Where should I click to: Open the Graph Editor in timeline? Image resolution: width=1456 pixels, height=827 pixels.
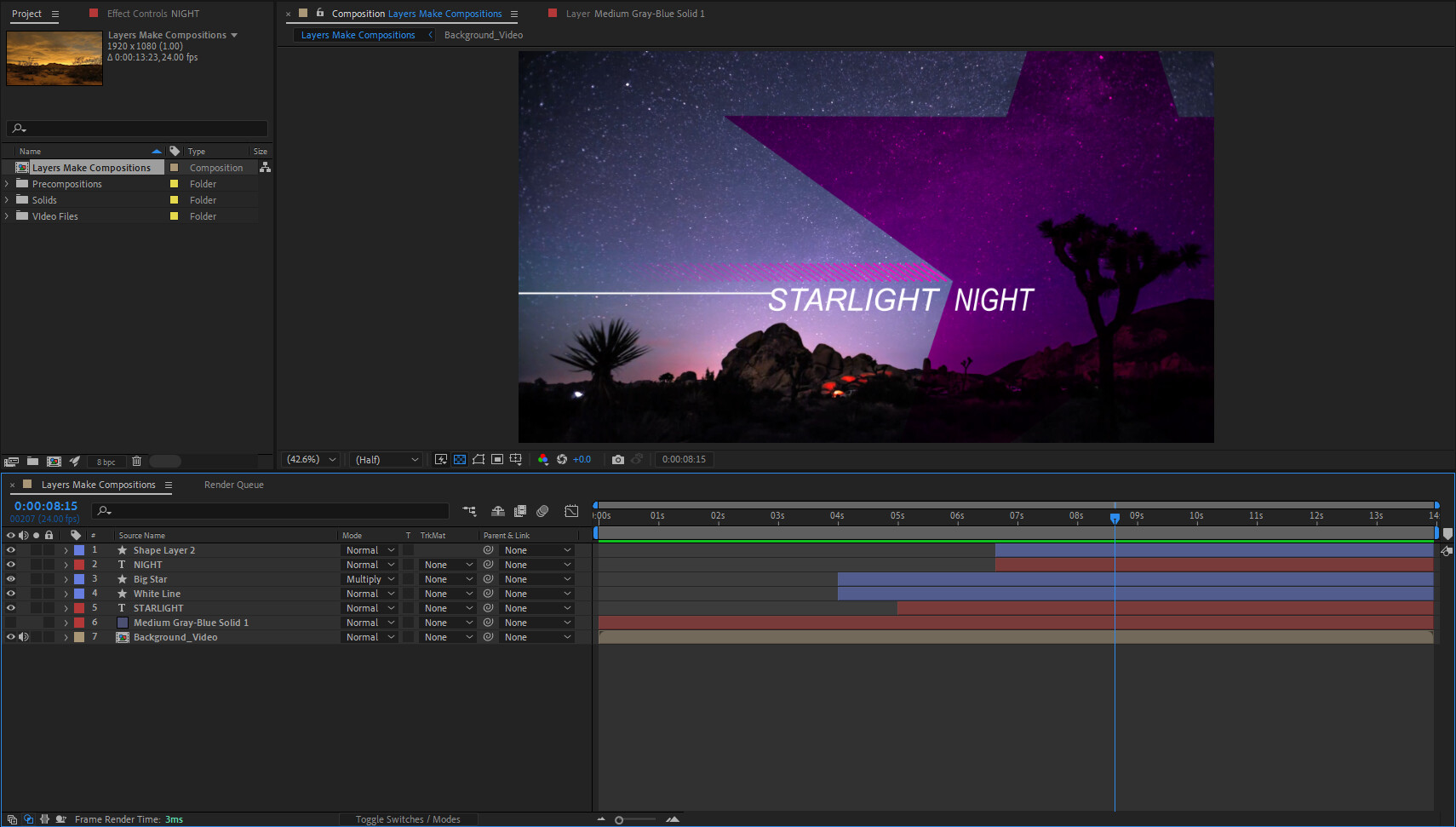pyautogui.click(x=571, y=511)
